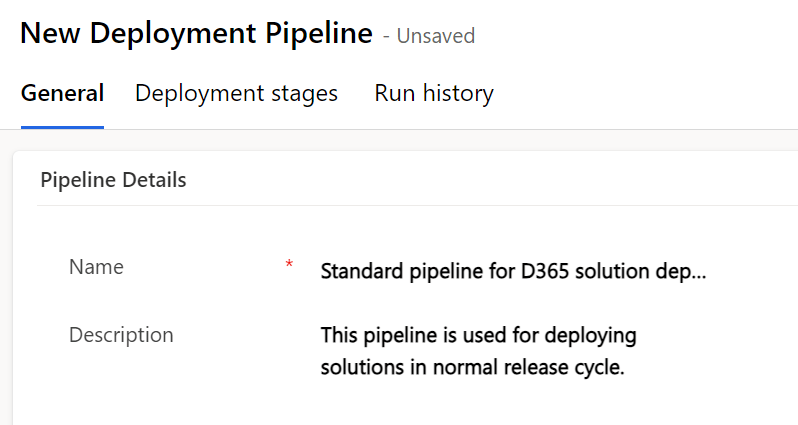The height and width of the screenshot is (425, 798).
Task: Click the Description field label
Action: pos(121,335)
